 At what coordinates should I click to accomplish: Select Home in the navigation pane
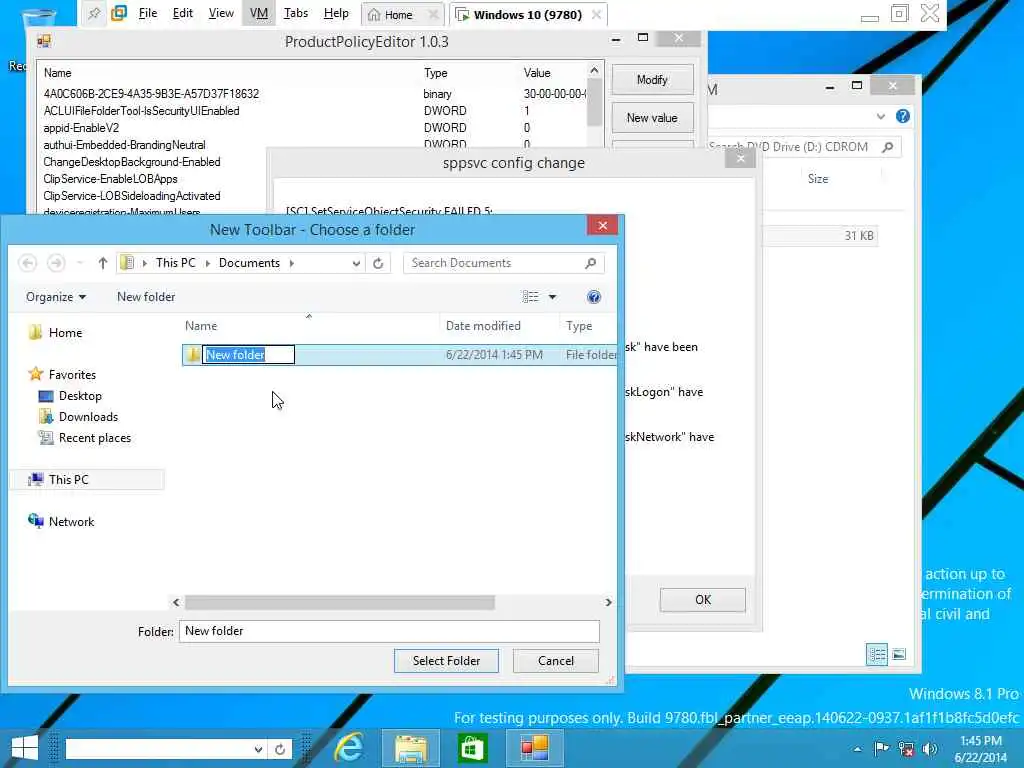(x=65, y=332)
